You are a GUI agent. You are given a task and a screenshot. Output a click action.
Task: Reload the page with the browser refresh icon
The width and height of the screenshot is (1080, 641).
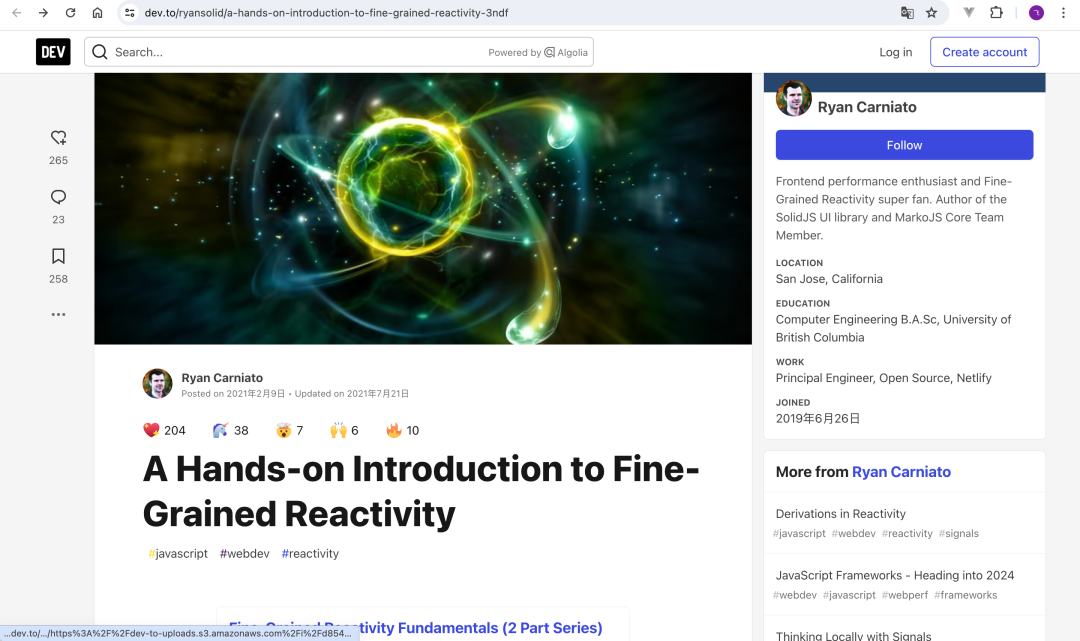70,13
